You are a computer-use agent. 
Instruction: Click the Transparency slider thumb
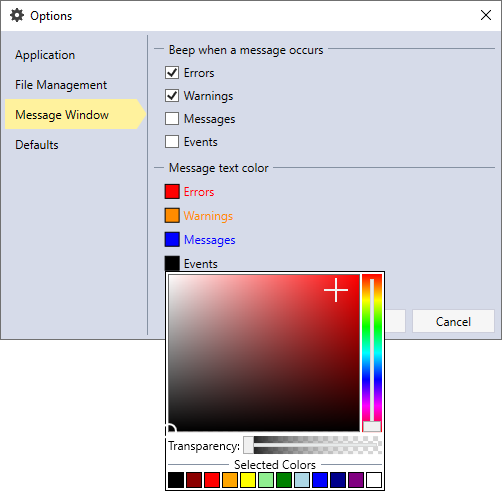coord(248,445)
